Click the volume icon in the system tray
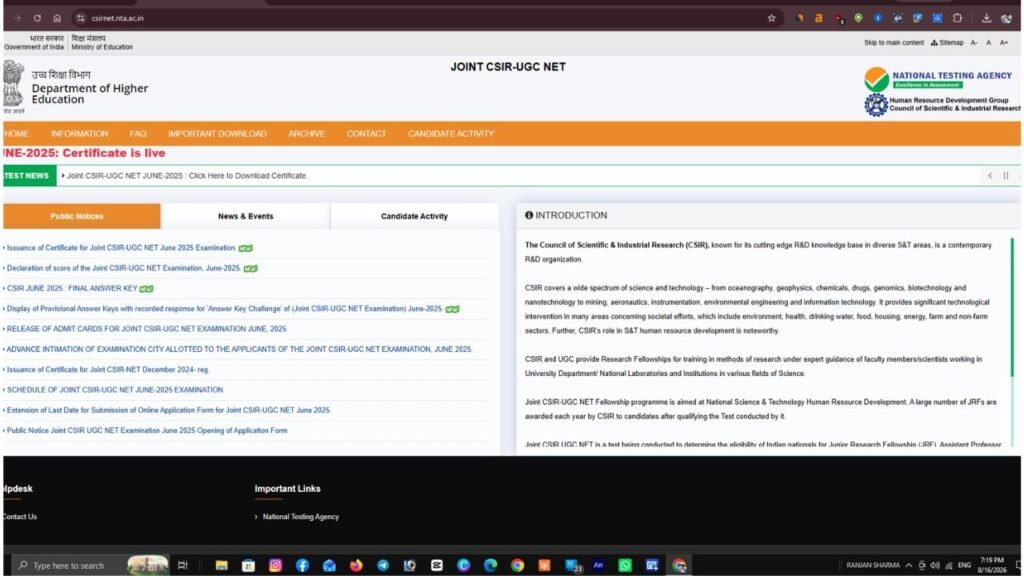Screen dimensions: 1024x576 [x=935, y=566]
